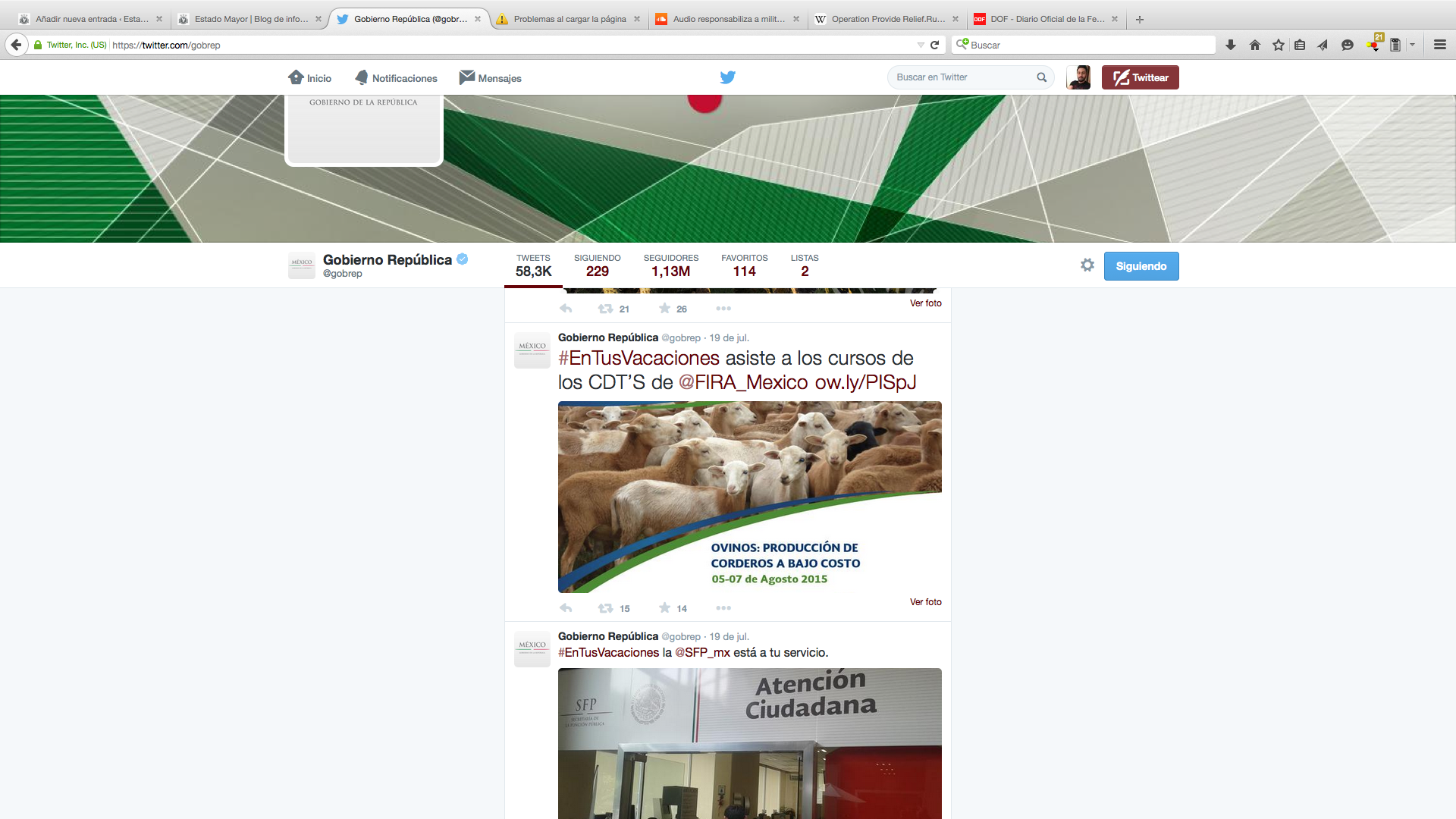Reload the page with the refresh icon
The height and width of the screenshot is (819, 1456).
click(x=935, y=45)
